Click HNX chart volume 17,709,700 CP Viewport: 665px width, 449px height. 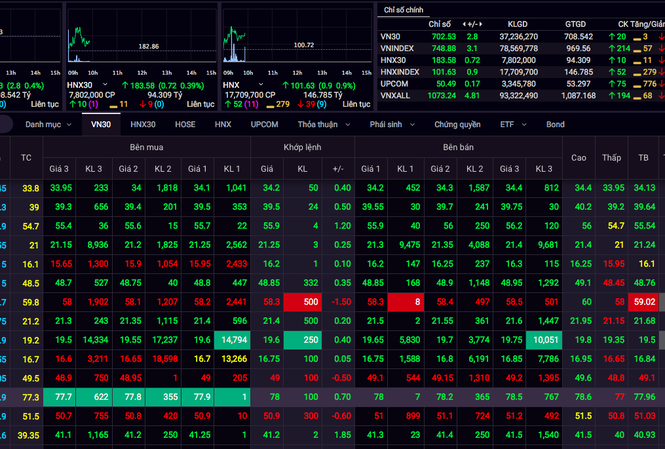(250, 95)
